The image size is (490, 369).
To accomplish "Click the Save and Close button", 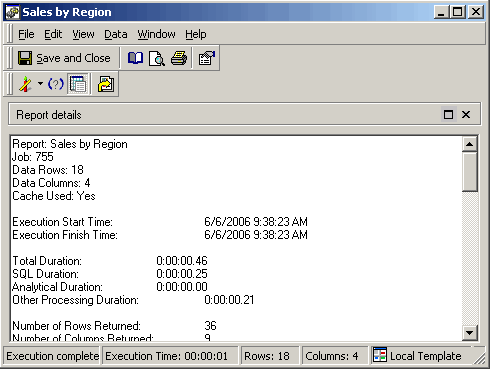I will [64, 58].
